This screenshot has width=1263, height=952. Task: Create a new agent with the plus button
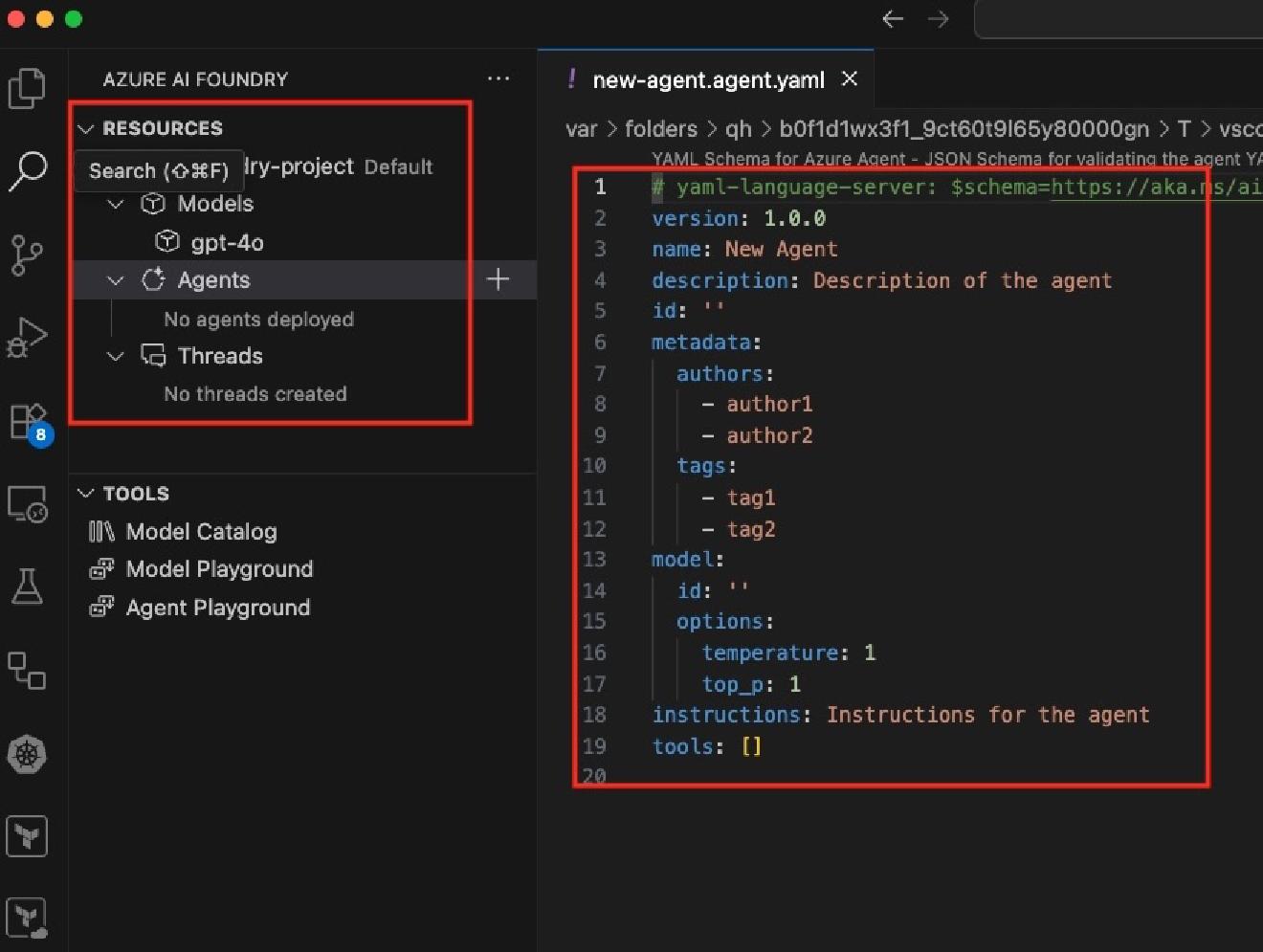coord(499,279)
